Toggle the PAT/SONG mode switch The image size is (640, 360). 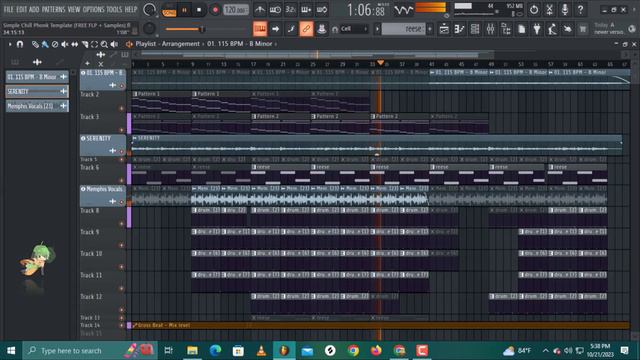[x=169, y=10]
